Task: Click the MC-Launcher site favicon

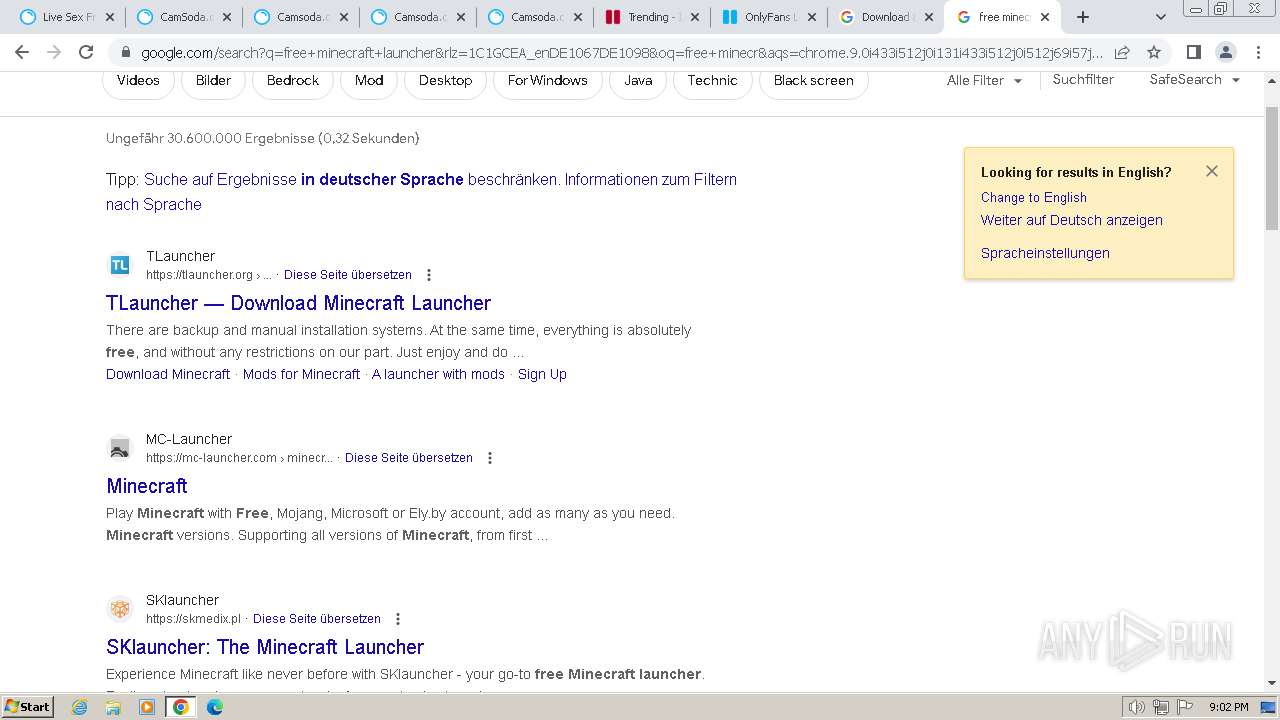Action: click(x=120, y=448)
